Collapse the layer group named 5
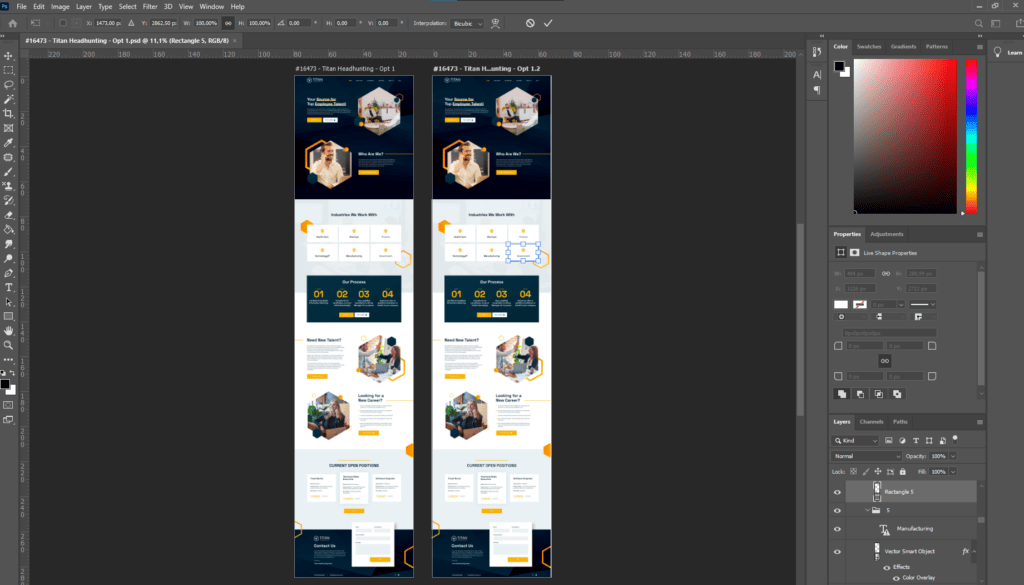The height and width of the screenshot is (585, 1024). [x=868, y=510]
